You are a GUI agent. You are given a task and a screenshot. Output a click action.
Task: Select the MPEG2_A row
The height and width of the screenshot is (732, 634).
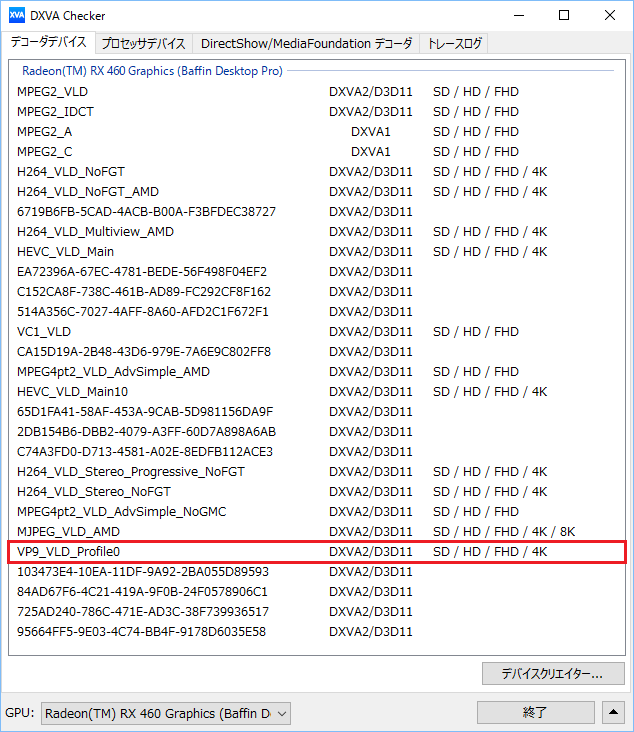(x=317, y=132)
